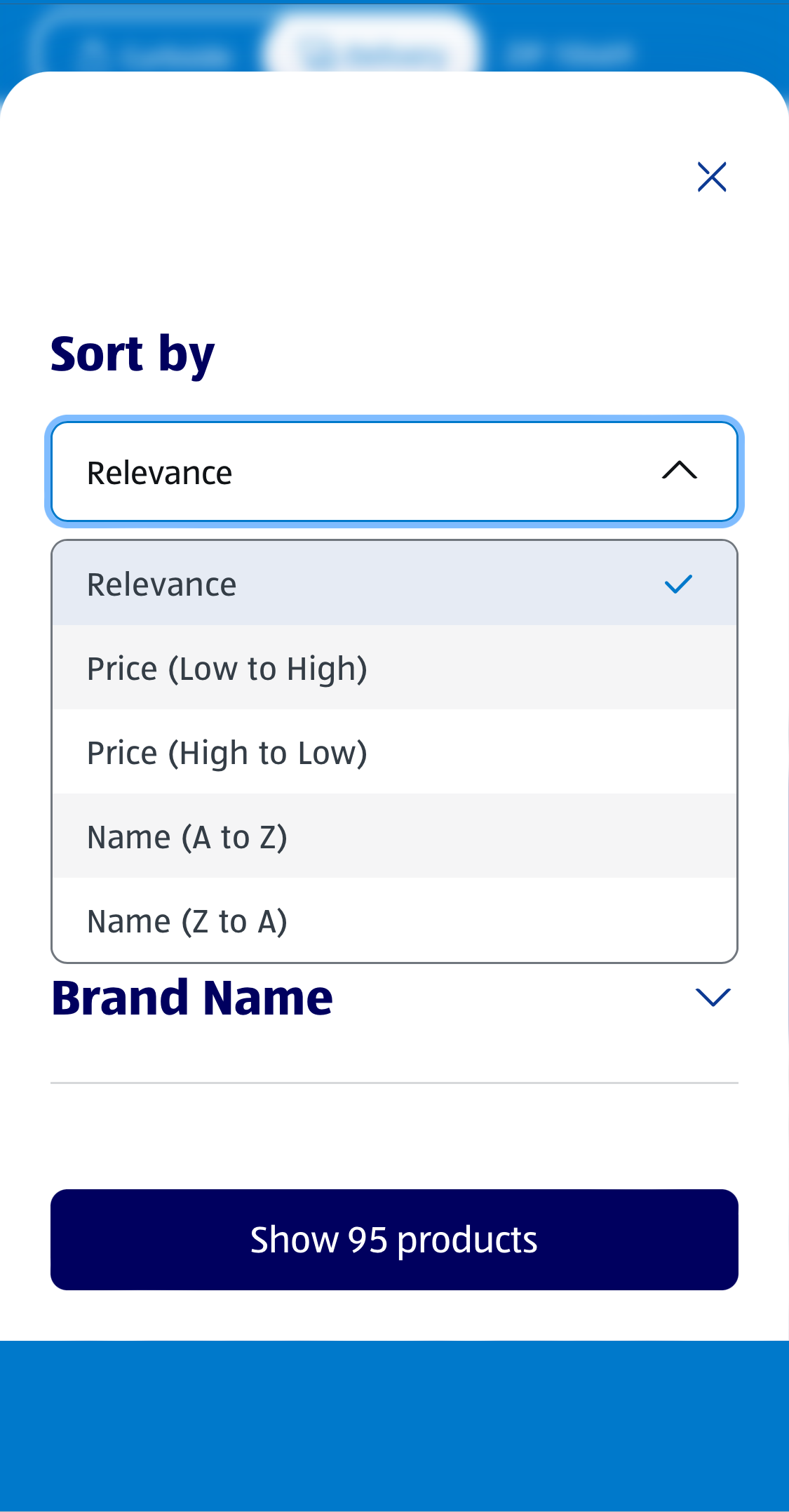Click the checkmark next to Relevance
The image size is (789, 1512).
pyautogui.click(x=677, y=583)
